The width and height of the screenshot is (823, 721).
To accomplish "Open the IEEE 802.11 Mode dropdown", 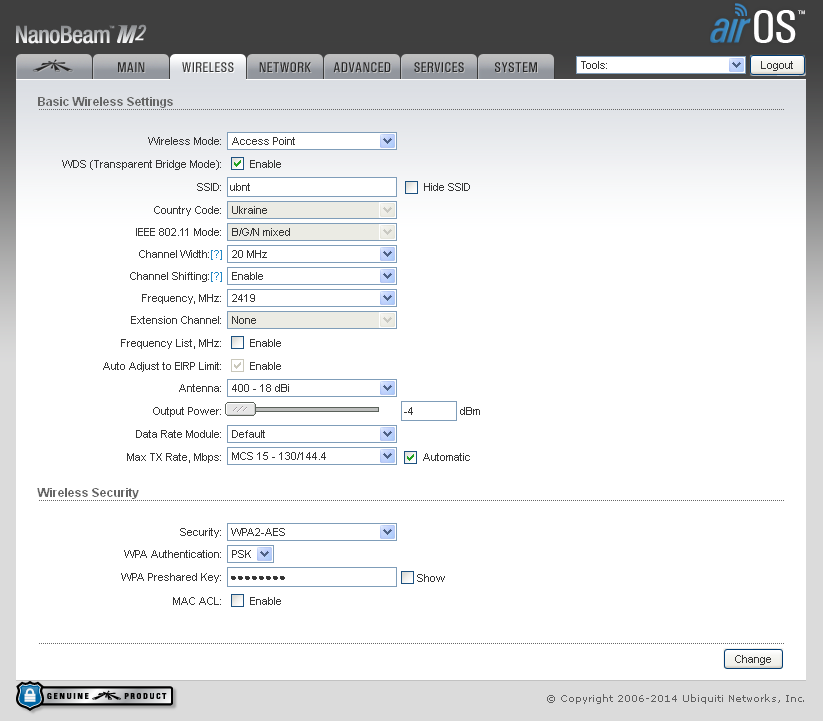I will (312, 232).
